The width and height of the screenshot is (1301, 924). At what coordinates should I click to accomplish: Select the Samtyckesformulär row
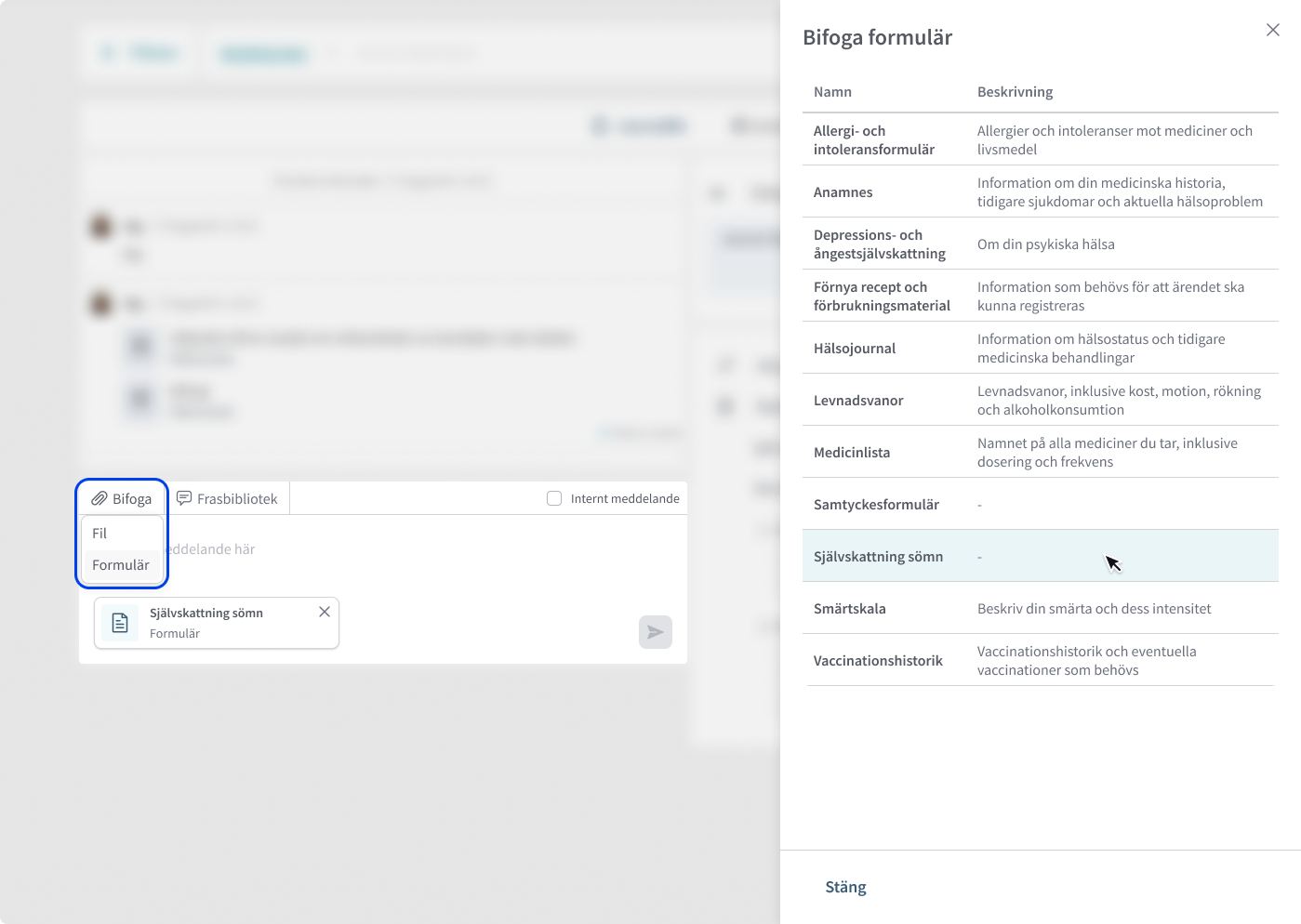1041,504
